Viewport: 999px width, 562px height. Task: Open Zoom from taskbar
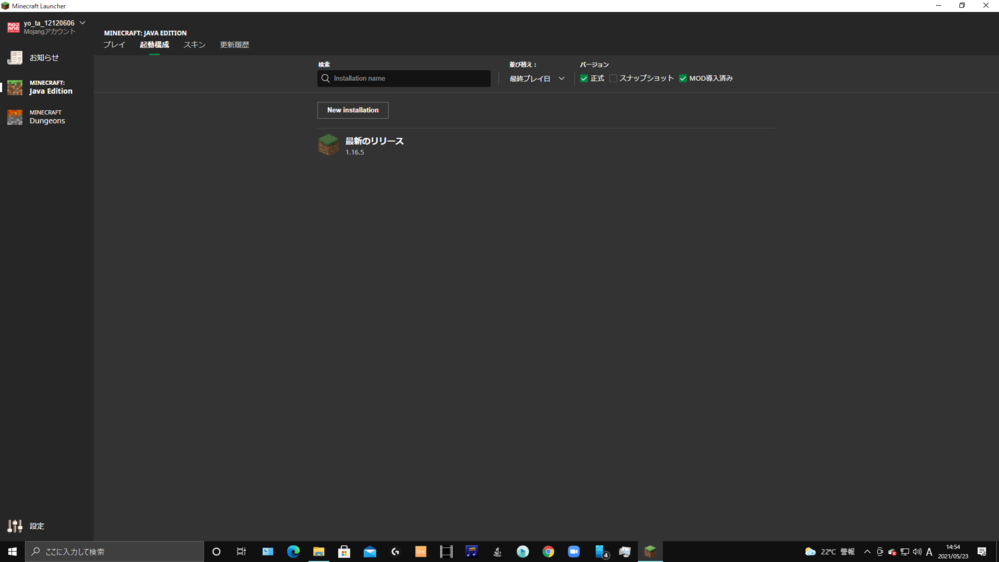(x=573, y=551)
